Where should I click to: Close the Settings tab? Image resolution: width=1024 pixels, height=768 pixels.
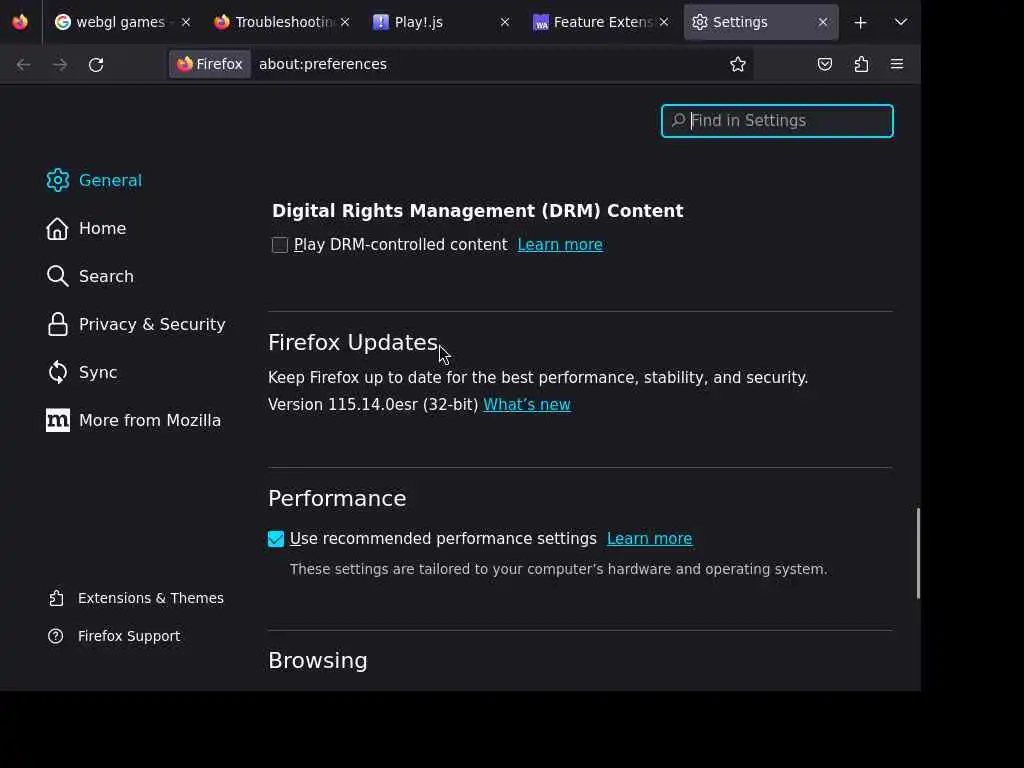823,22
